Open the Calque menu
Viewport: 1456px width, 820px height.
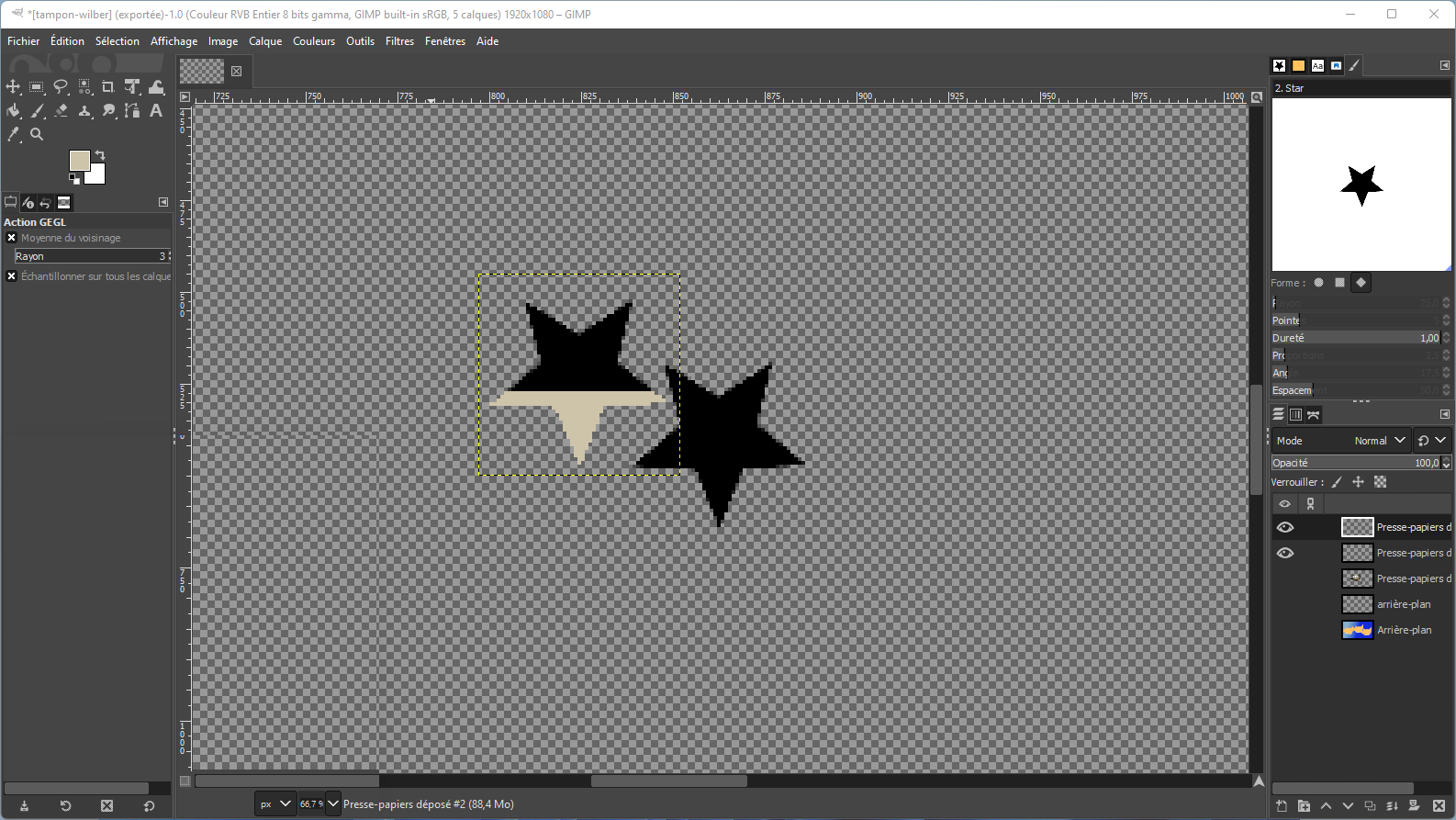pyautogui.click(x=265, y=41)
